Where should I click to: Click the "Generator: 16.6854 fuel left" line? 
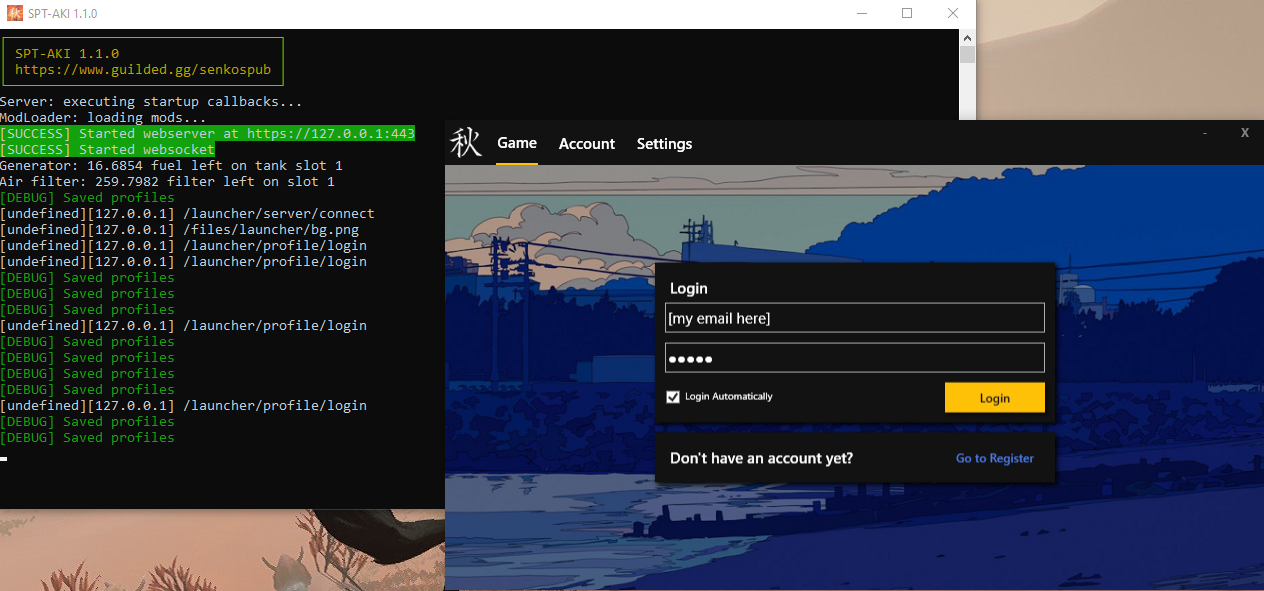click(171, 165)
